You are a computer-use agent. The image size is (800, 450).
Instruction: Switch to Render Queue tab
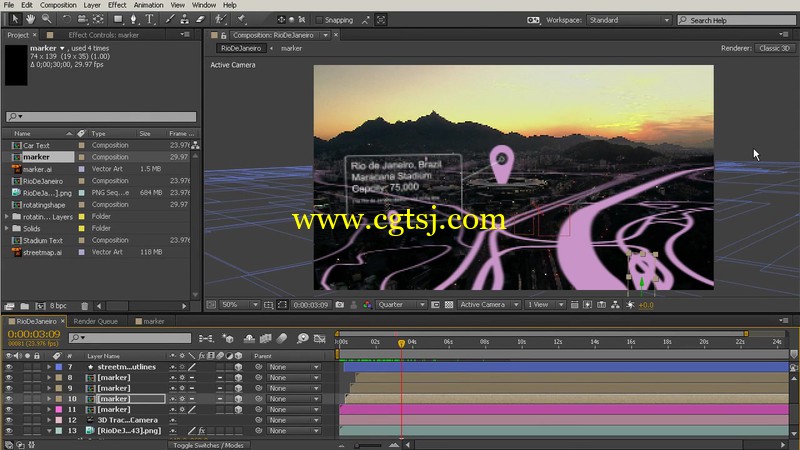tap(95, 321)
